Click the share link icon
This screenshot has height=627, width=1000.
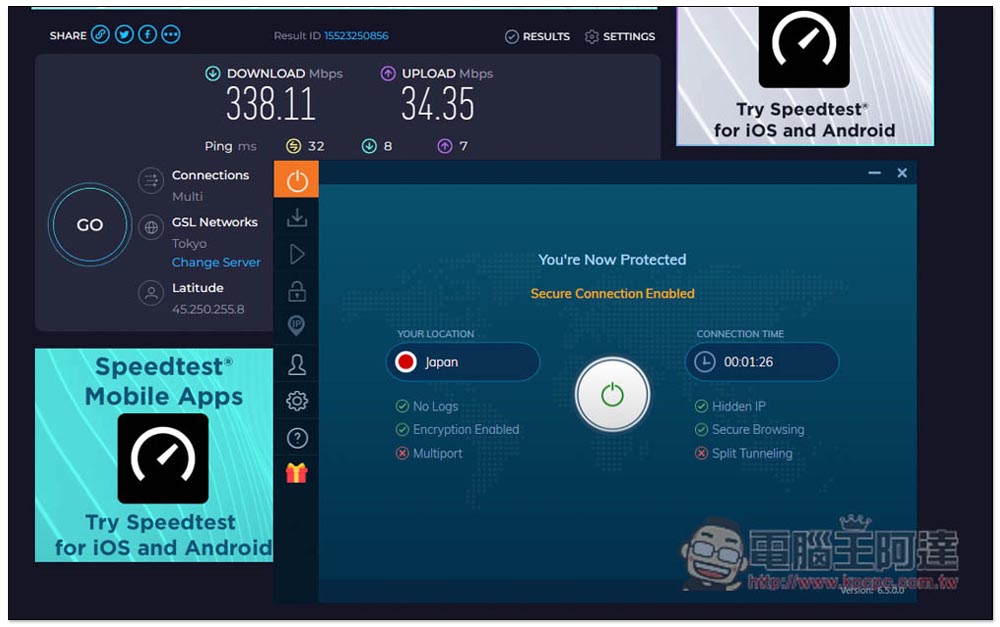pyautogui.click(x=100, y=35)
